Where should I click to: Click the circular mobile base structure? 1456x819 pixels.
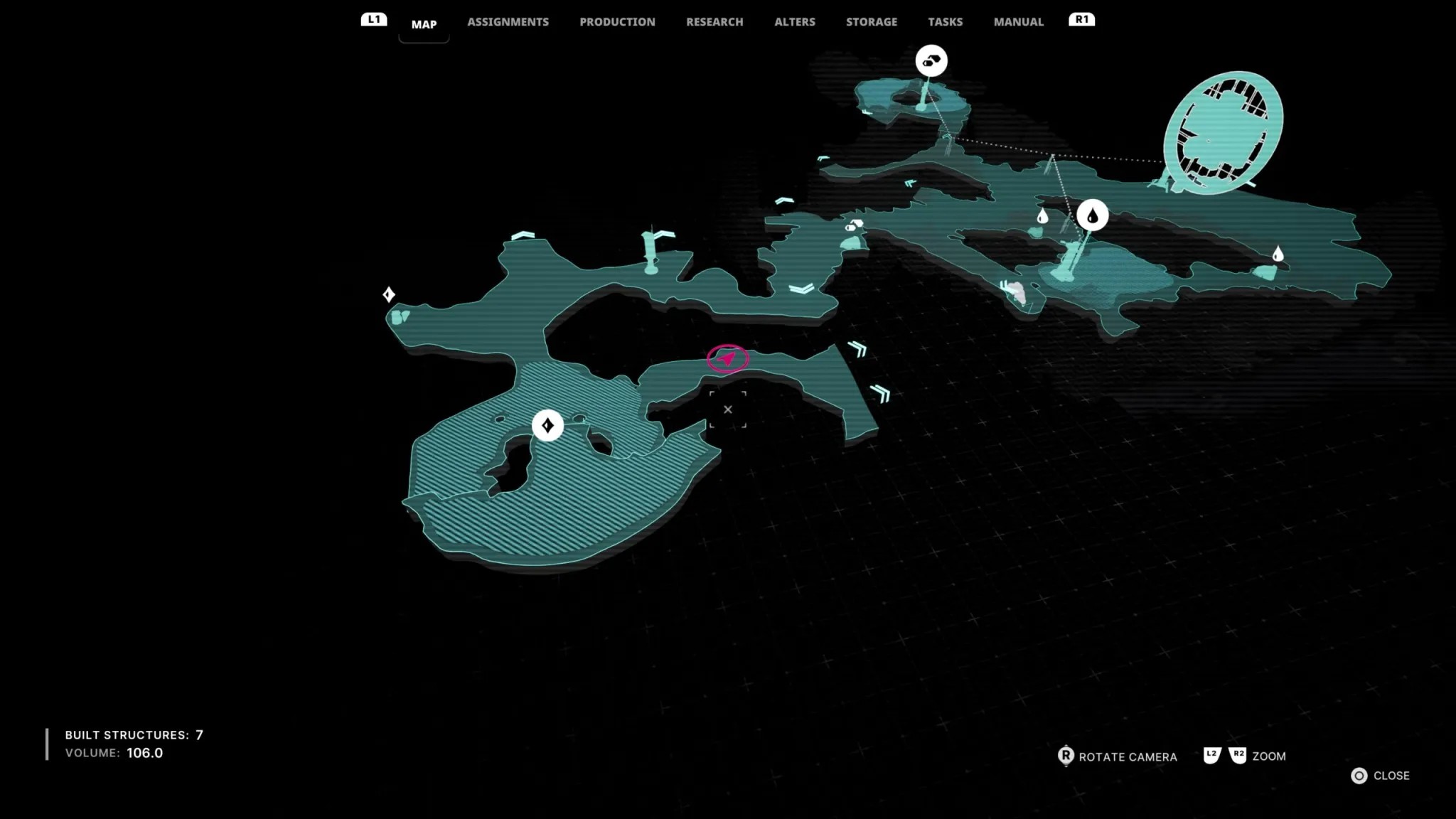pos(1223,132)
